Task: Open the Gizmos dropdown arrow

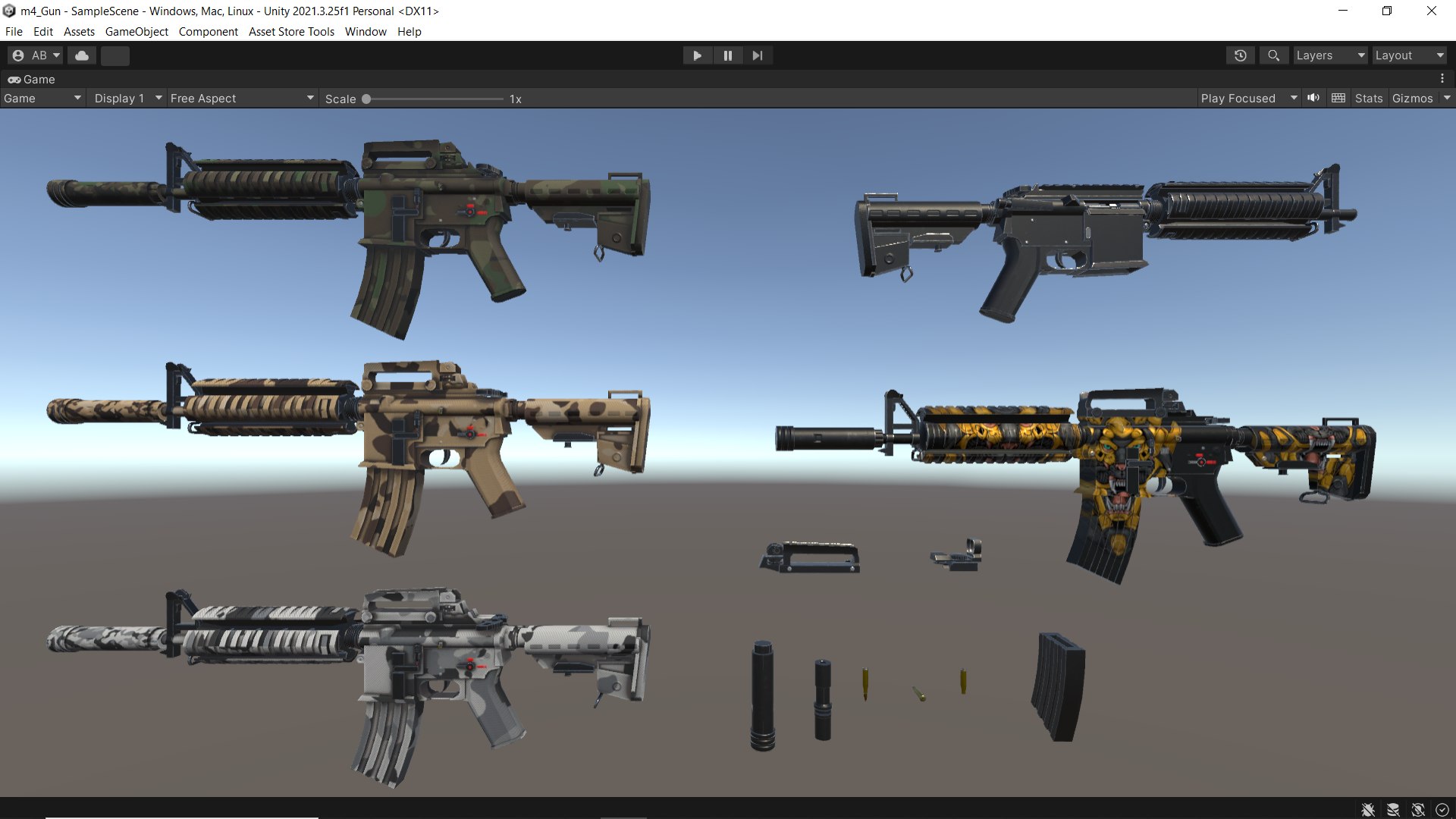Action: [x=1447, y=98]
